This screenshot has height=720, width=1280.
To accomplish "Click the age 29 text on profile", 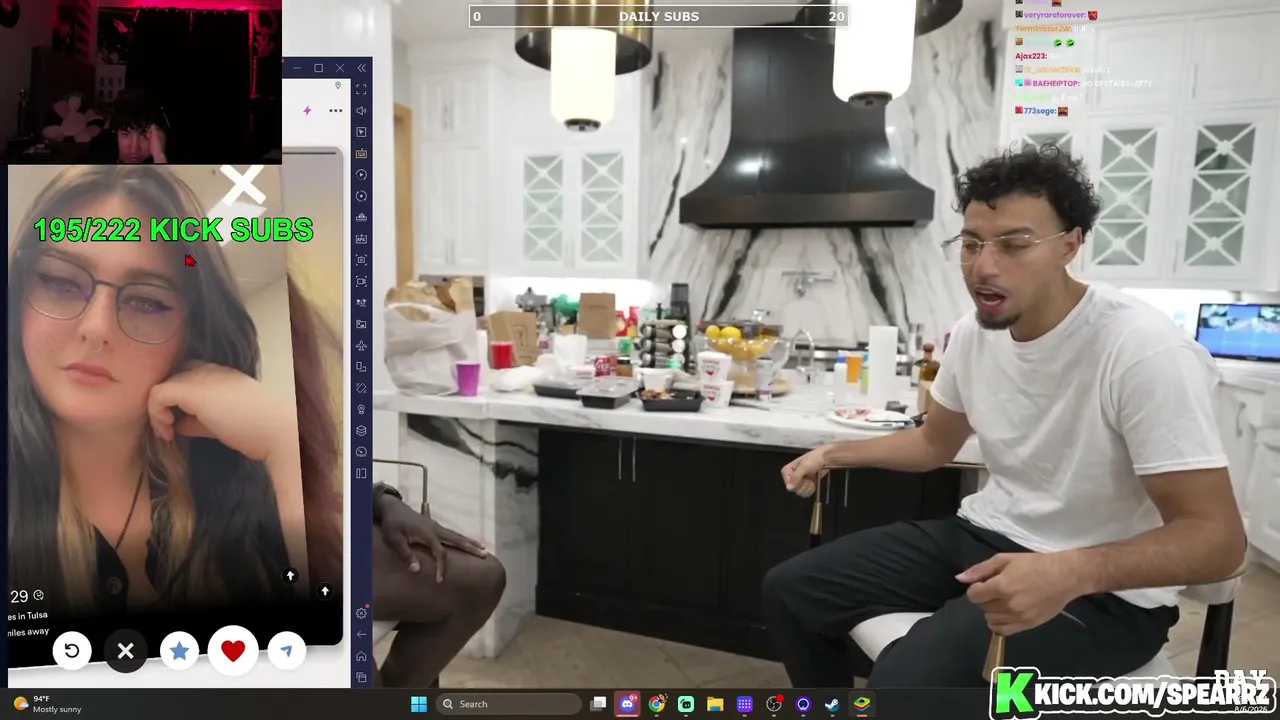I will (19, 596).
